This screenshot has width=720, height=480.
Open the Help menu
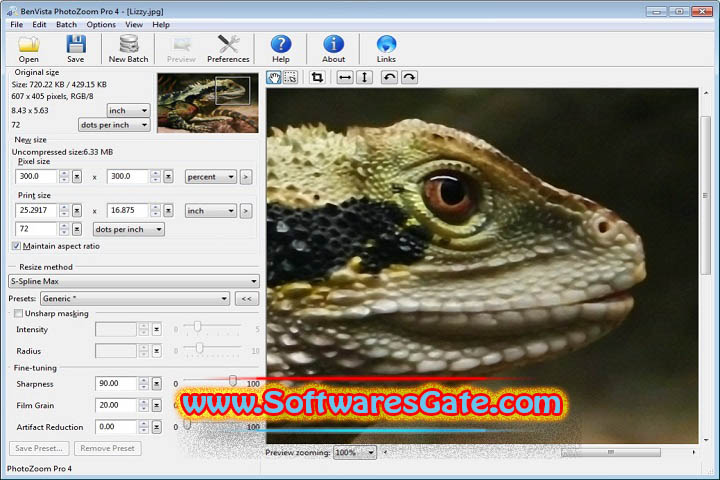161,24
